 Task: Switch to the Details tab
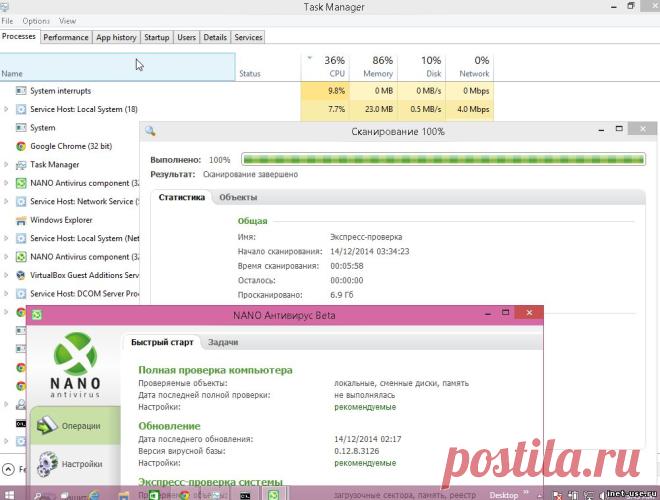click(x=215, y=37)
